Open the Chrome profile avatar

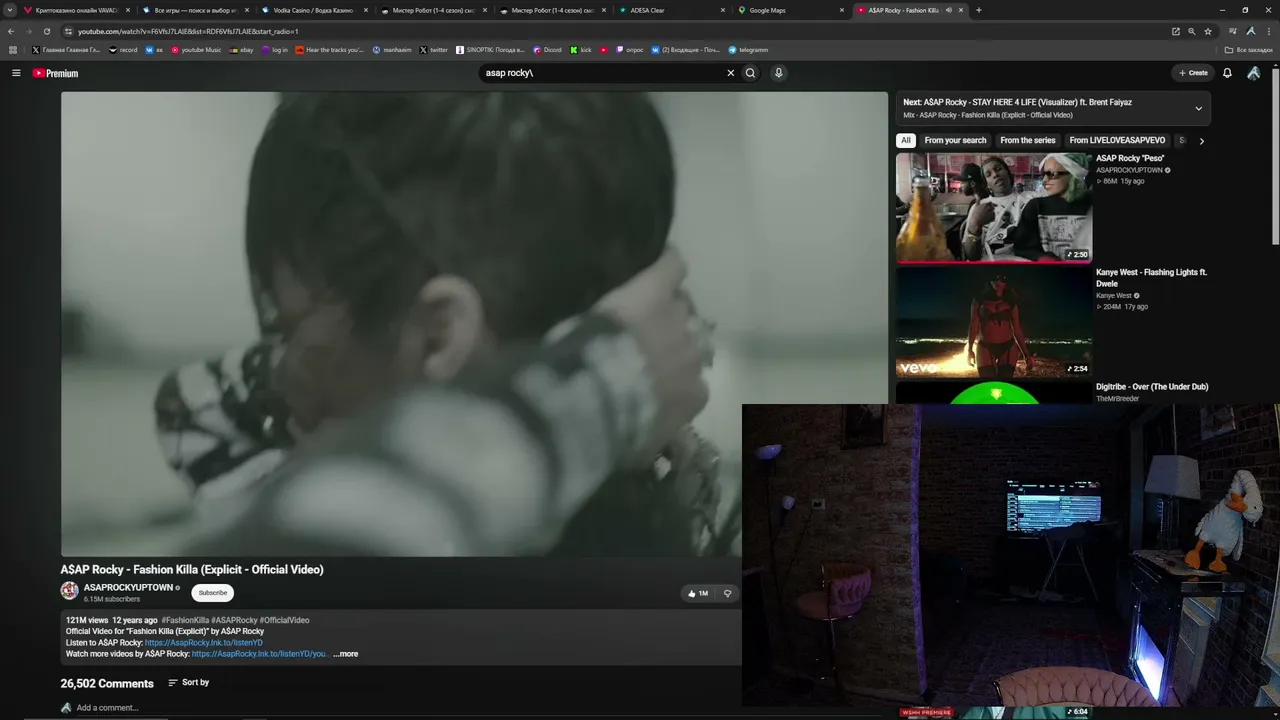click(x=1250, y=31)
